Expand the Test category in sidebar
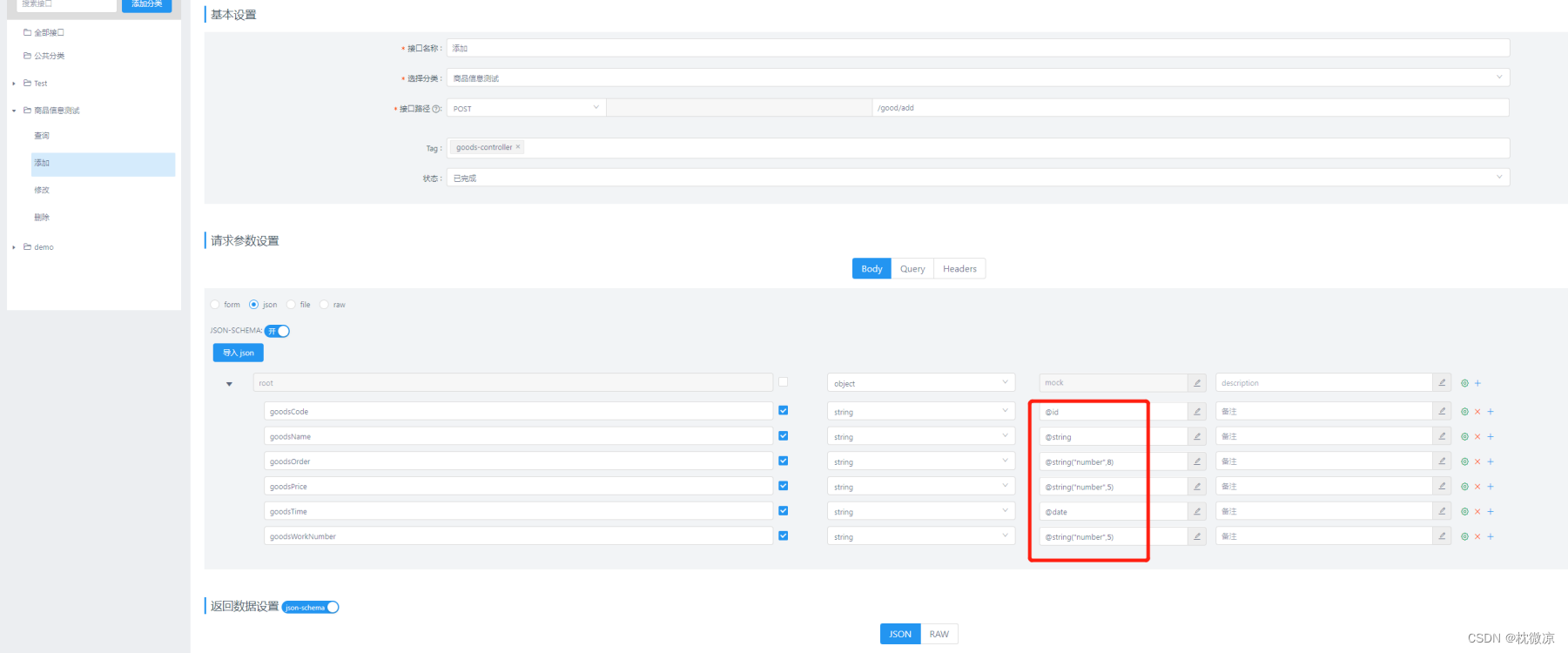Screen dimensions: 1568x653 14,84
